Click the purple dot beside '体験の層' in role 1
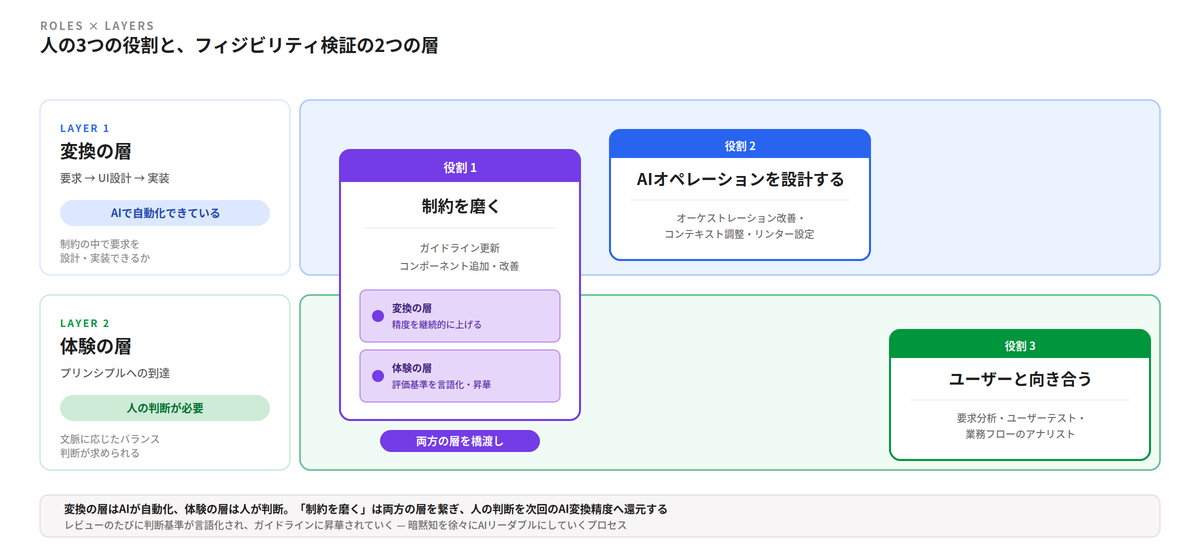 378,376
